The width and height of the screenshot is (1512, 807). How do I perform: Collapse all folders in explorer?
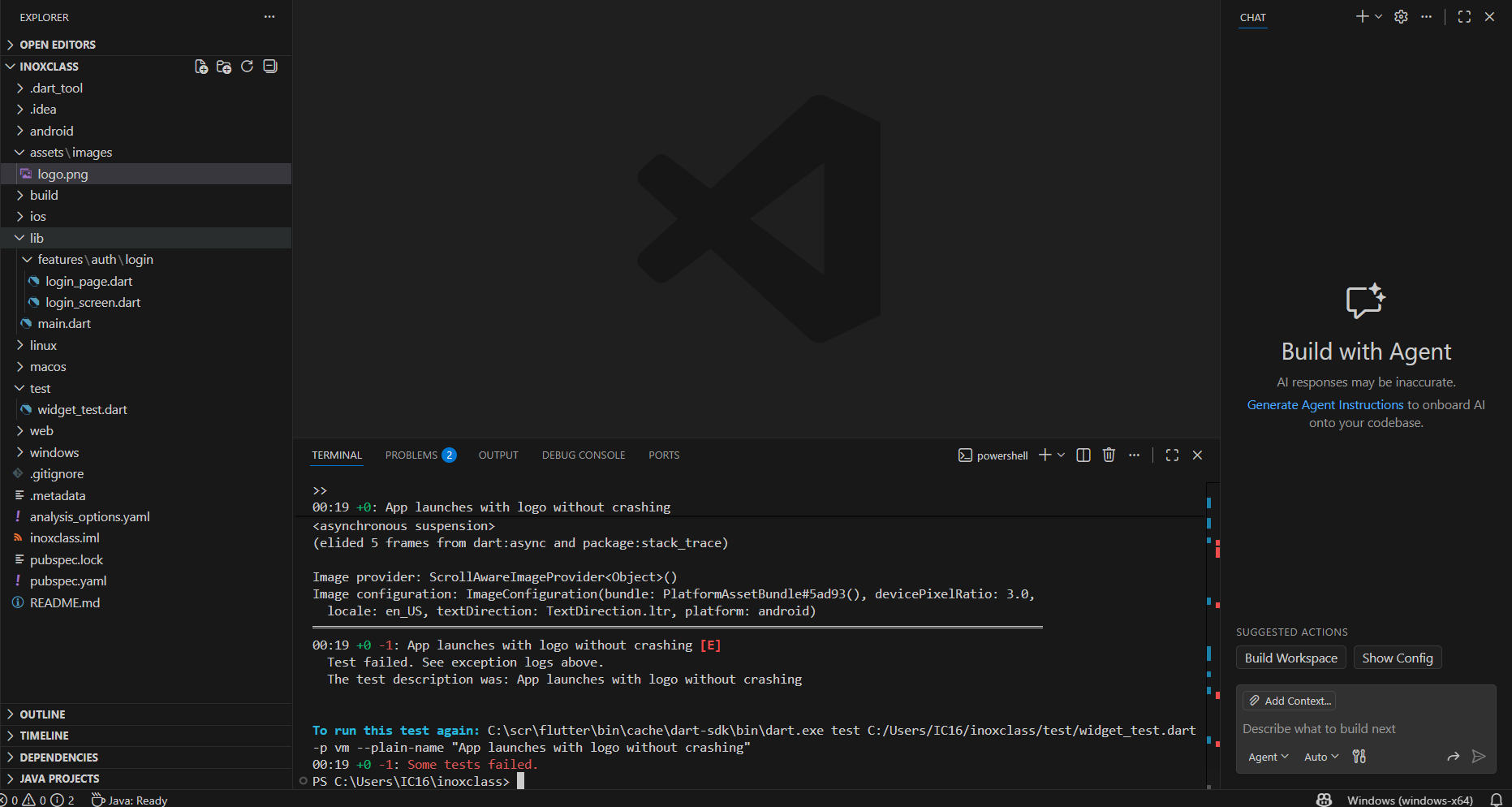tap(270, 67)
